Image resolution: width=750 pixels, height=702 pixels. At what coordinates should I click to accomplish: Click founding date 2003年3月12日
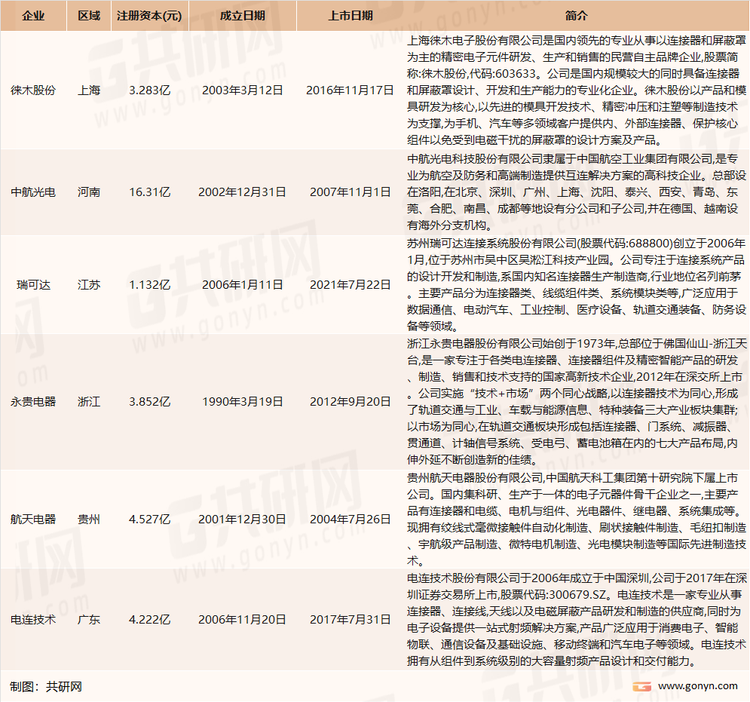(x=243, y=90)
